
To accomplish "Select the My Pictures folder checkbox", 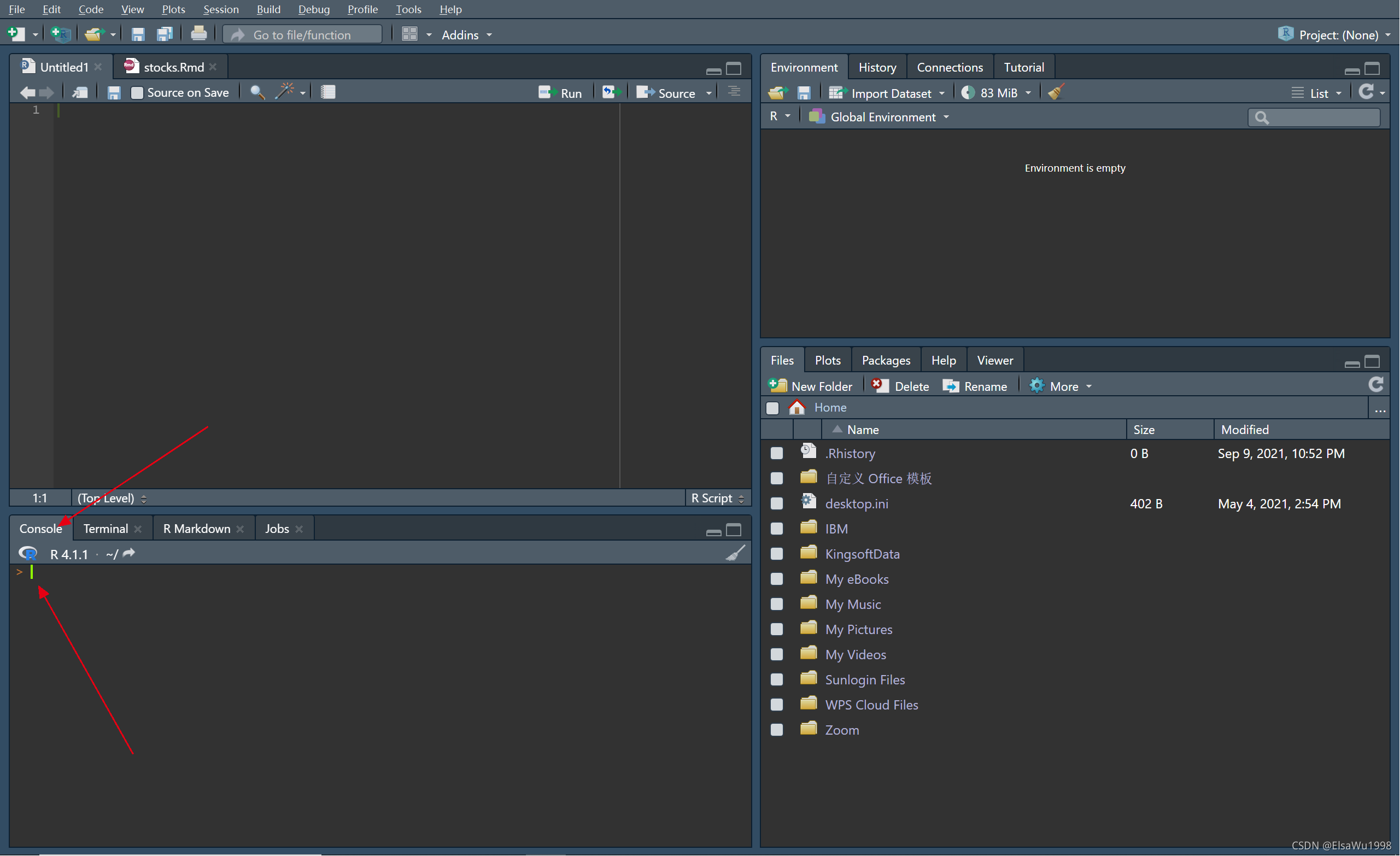I will coord(777,629).
